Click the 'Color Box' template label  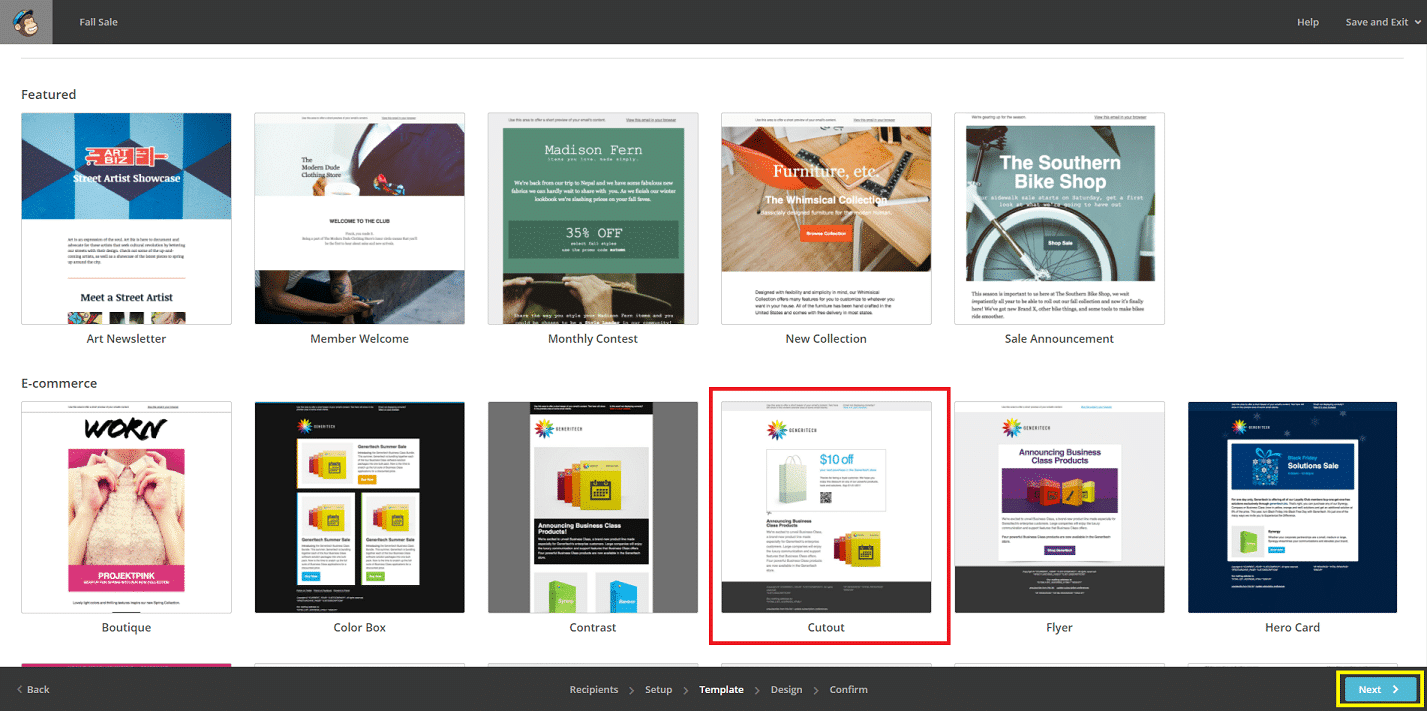pos(360,628)
